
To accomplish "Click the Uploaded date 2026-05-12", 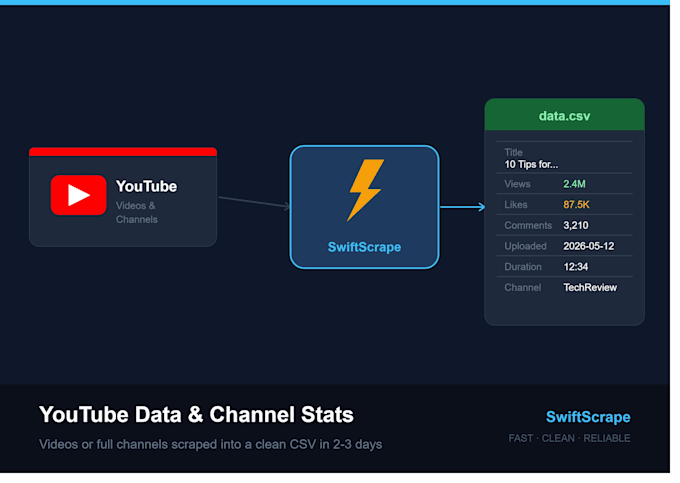I will click(588, 246).
